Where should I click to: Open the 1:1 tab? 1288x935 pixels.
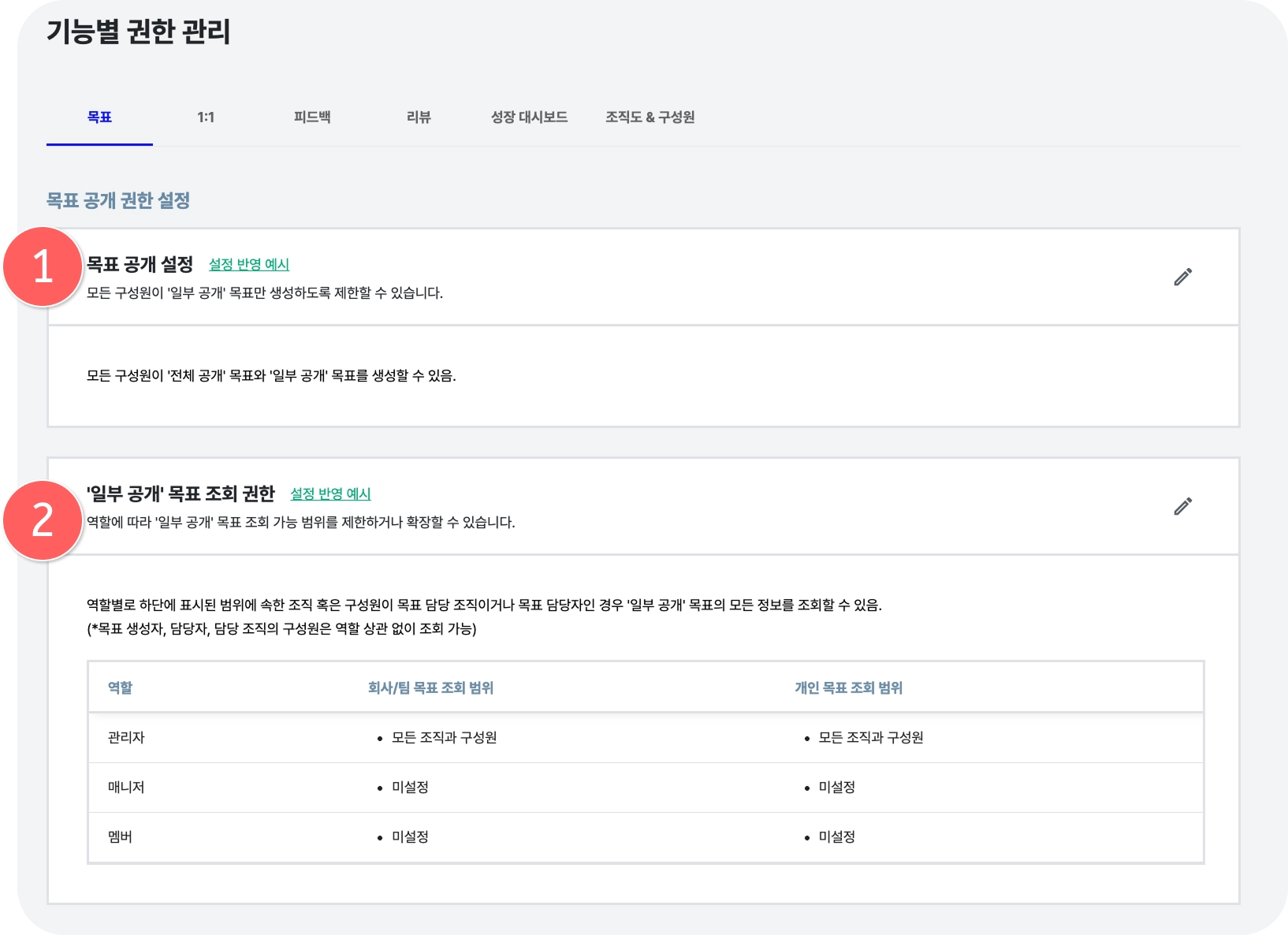(206, 117)
